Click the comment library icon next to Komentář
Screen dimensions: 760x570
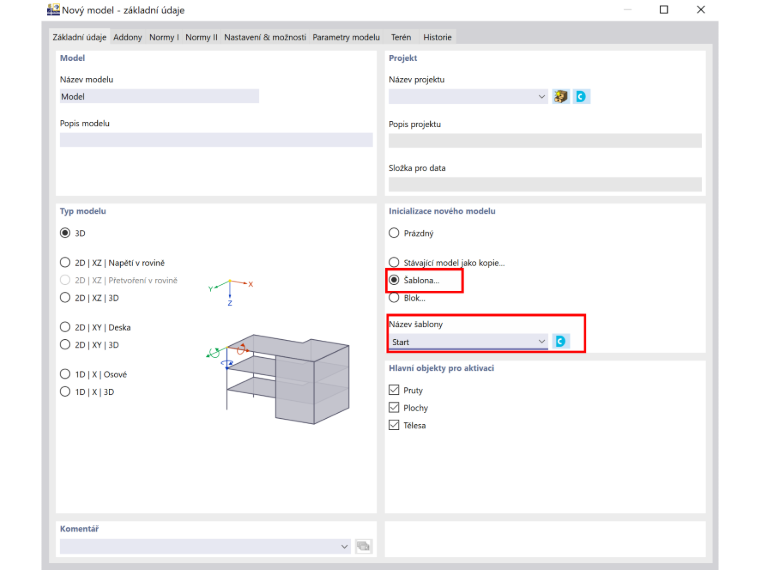point(364,546)
